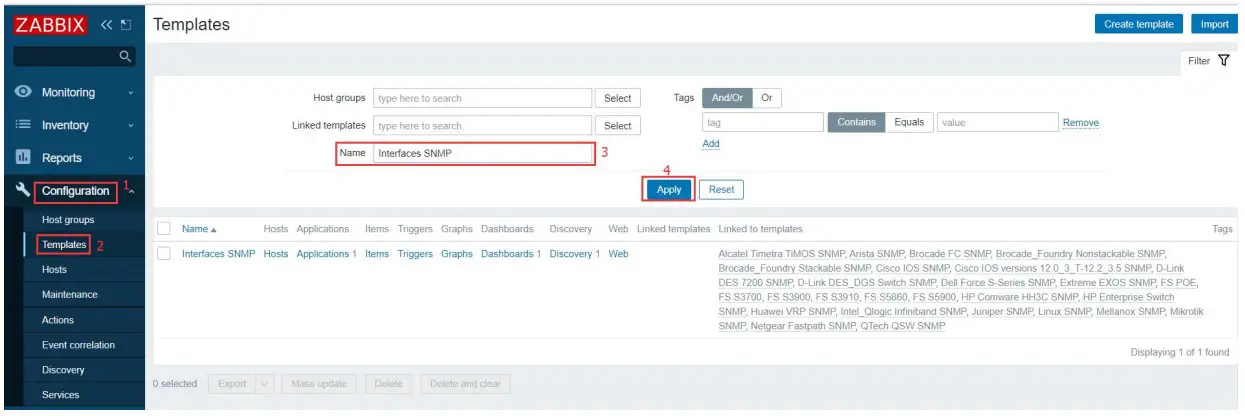Click the Inventory list icon
This screenshot has height=416, width=1245.
(x=22, y=125)
